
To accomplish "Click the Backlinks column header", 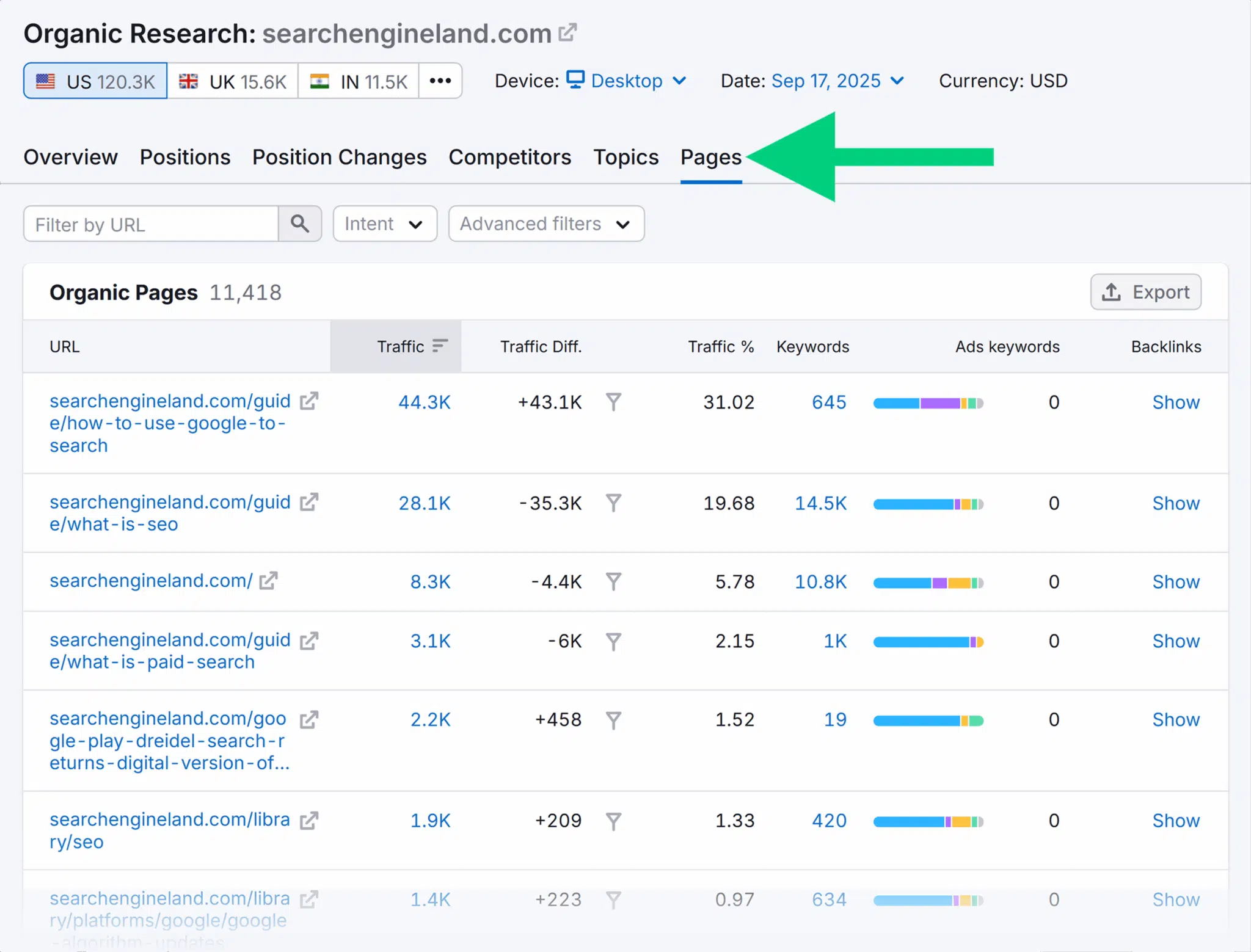I will coord(1166,346).
